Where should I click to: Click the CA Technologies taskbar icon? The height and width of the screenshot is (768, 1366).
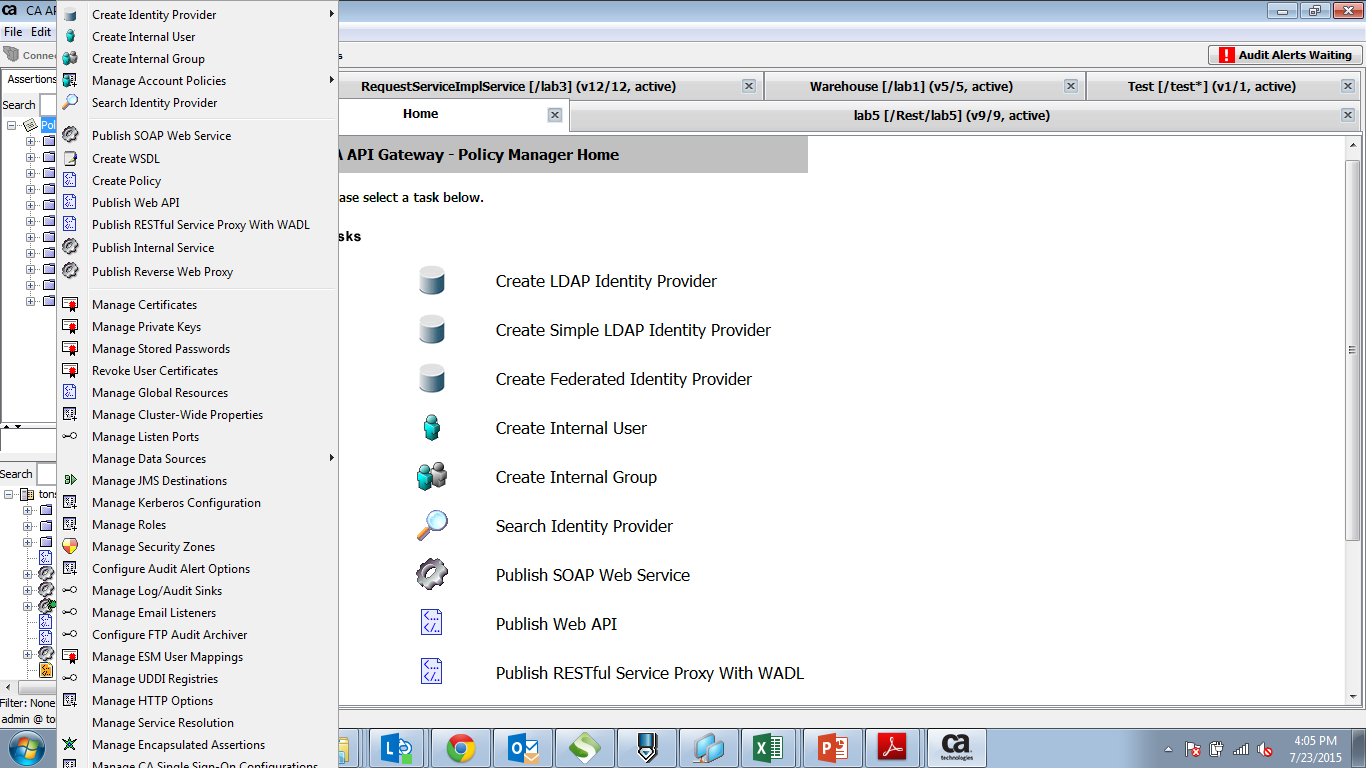coord(957,748)
